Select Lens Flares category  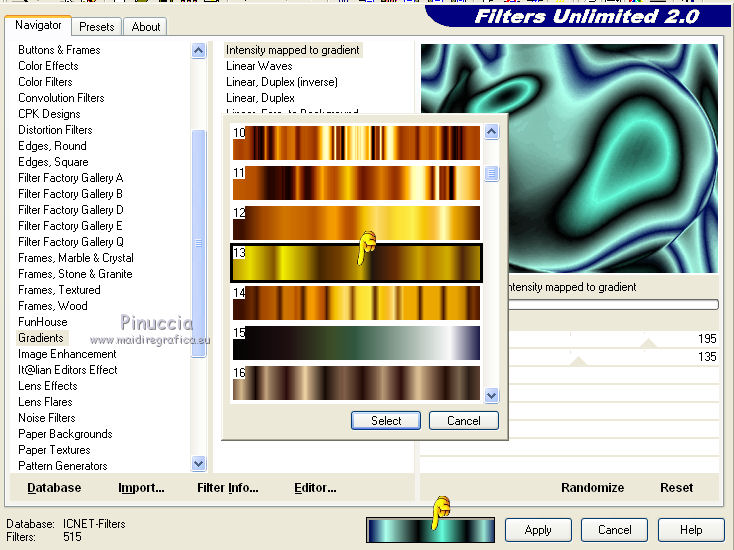tap(45, 402)
